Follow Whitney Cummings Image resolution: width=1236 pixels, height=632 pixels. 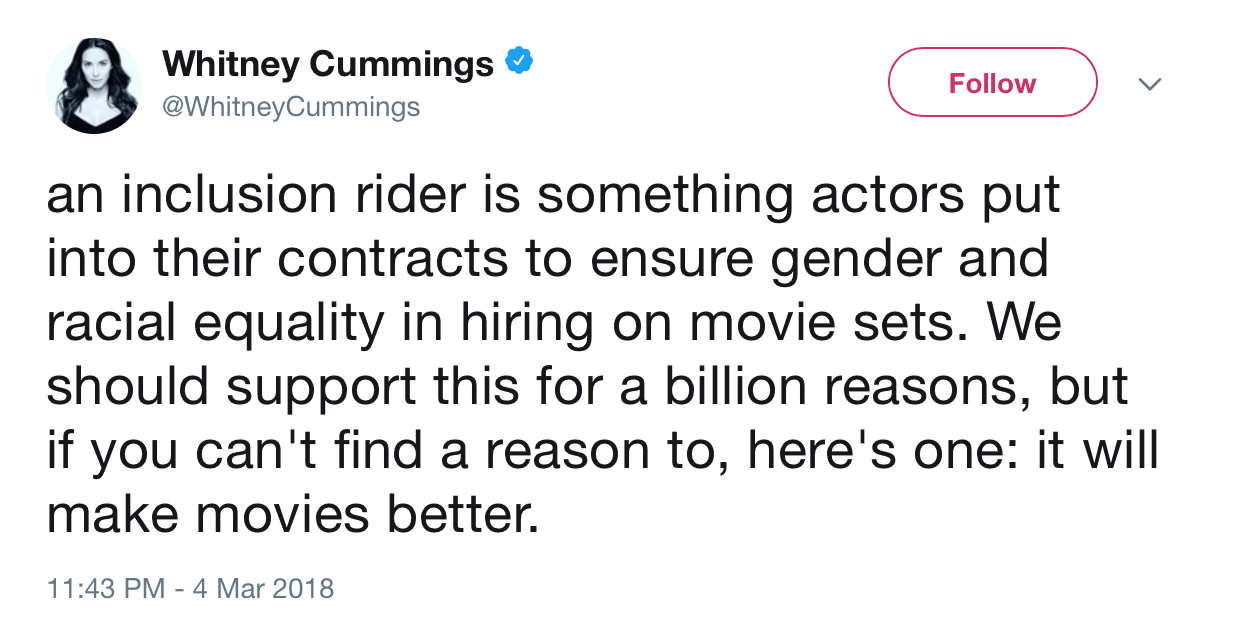click(992, 83)
